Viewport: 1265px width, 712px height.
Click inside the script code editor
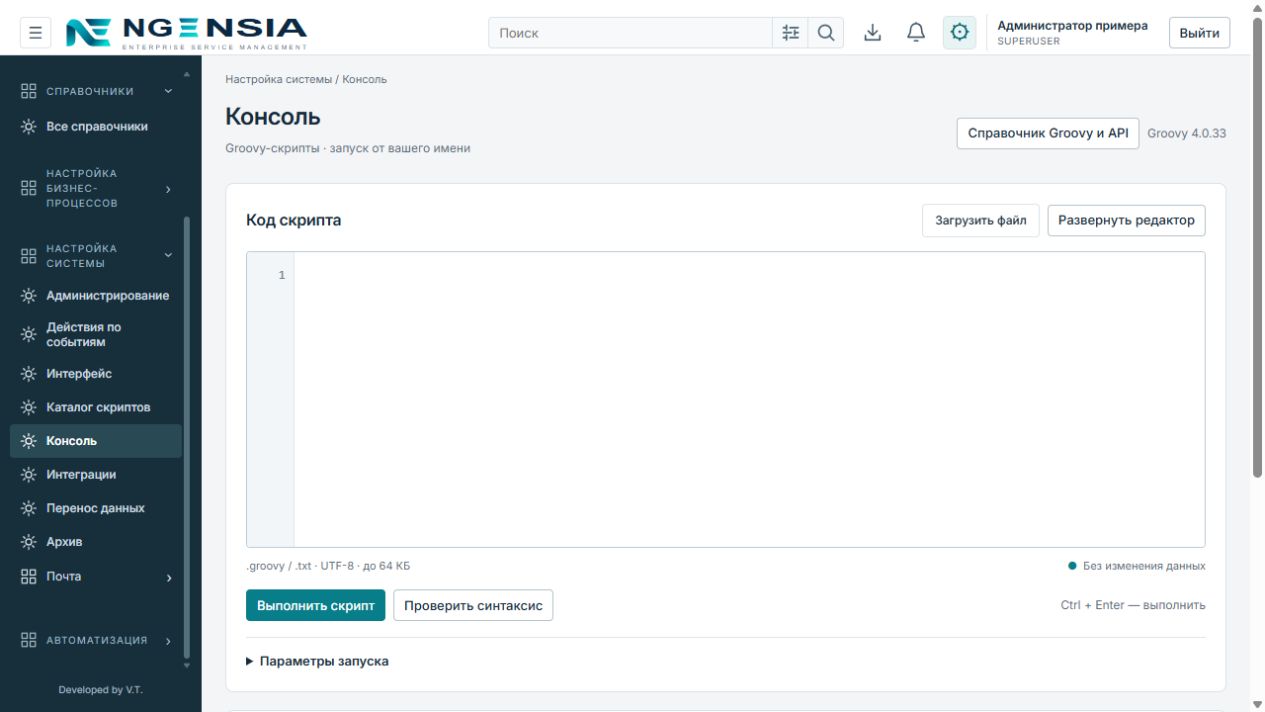[x=749, y=399]
